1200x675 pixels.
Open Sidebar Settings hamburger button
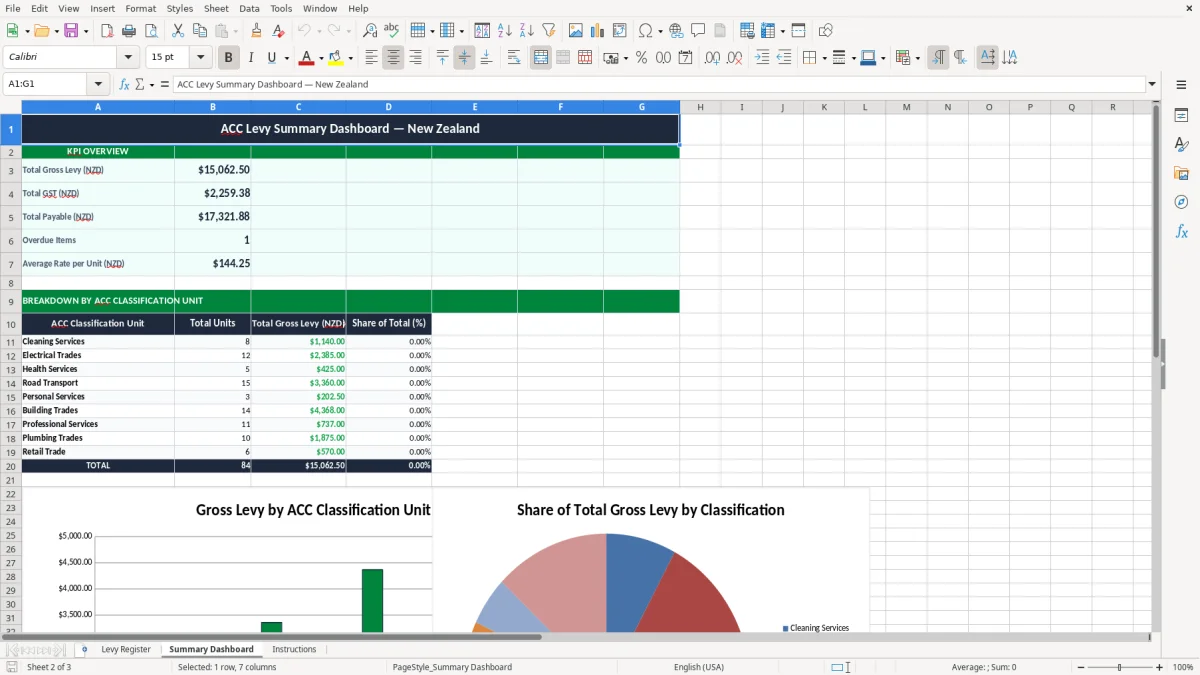pyautogui.click(x=1181, y=85)
